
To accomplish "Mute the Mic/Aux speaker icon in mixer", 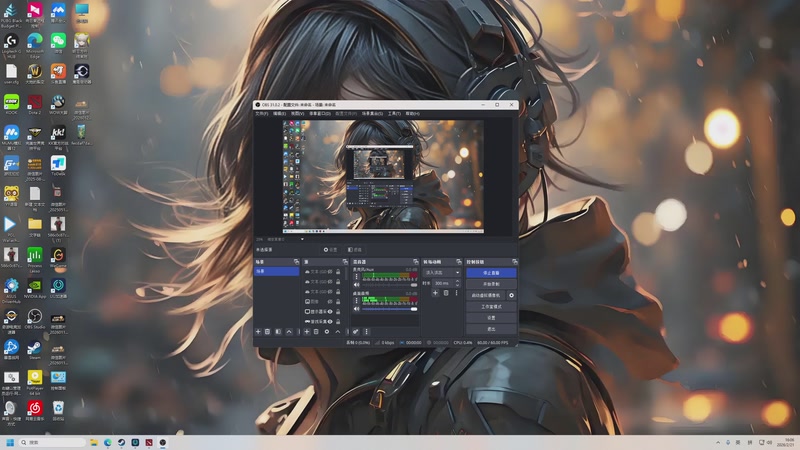I will click(356, 285).
